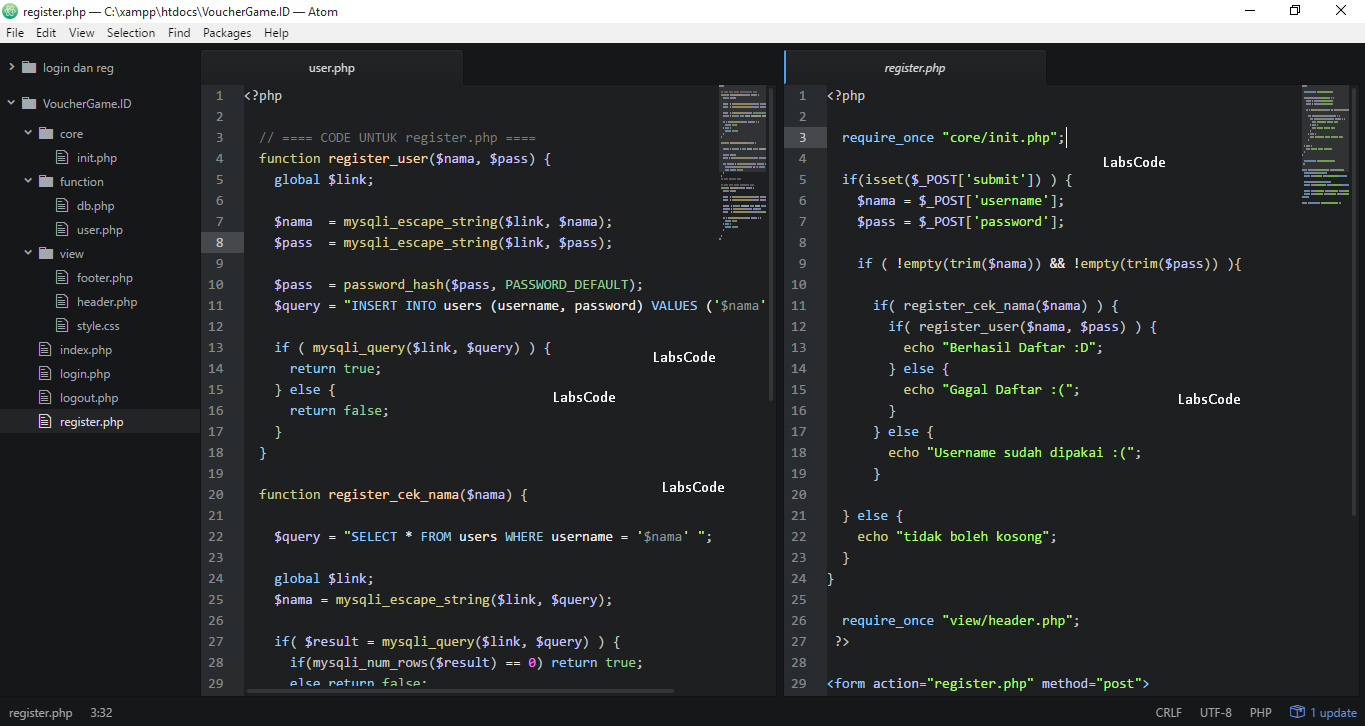The image size is (1365, 726).
Task: Click the db.php file icon
Action: (61, 205)
